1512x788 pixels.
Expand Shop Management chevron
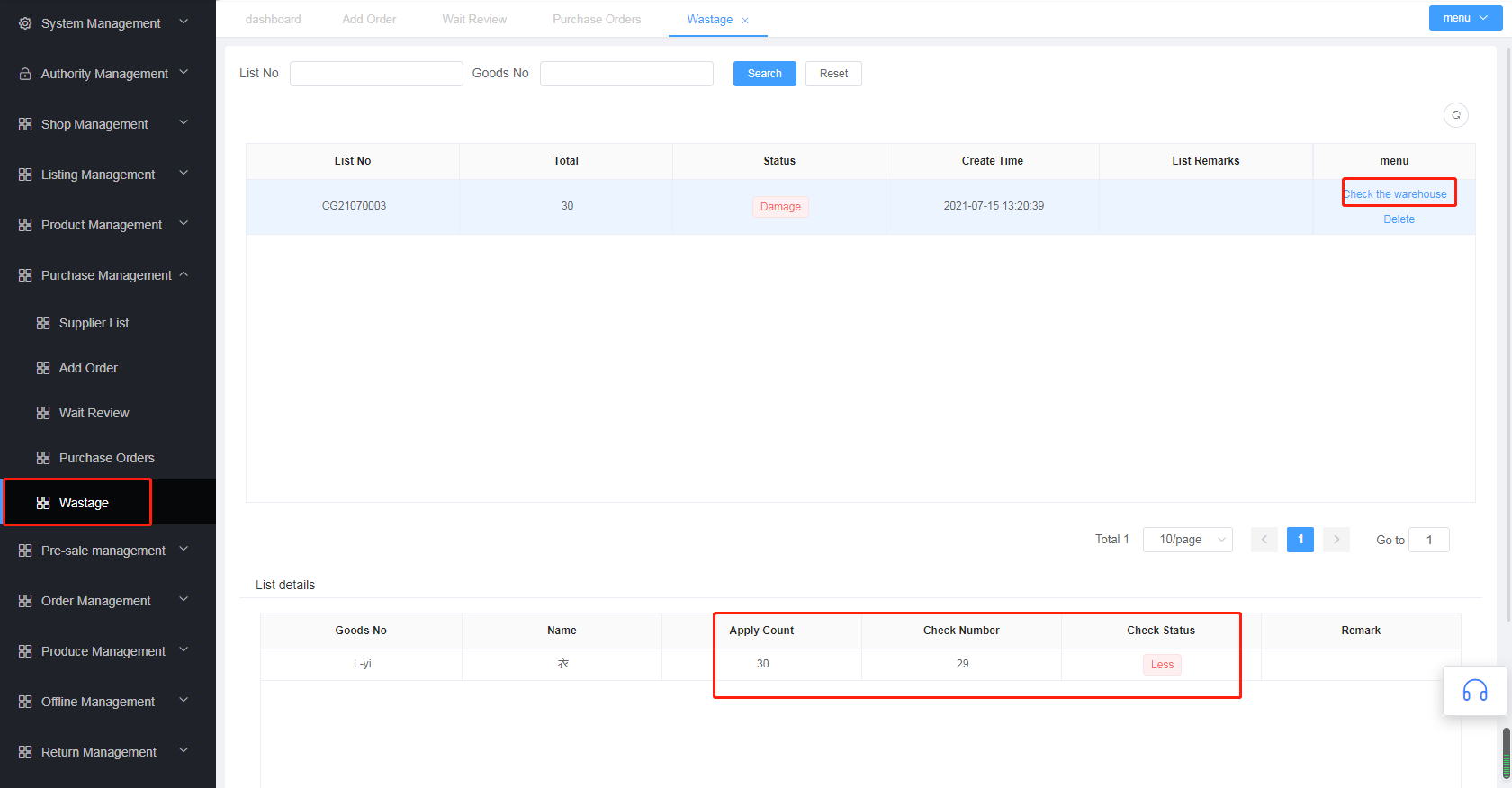tap(184, 122)
